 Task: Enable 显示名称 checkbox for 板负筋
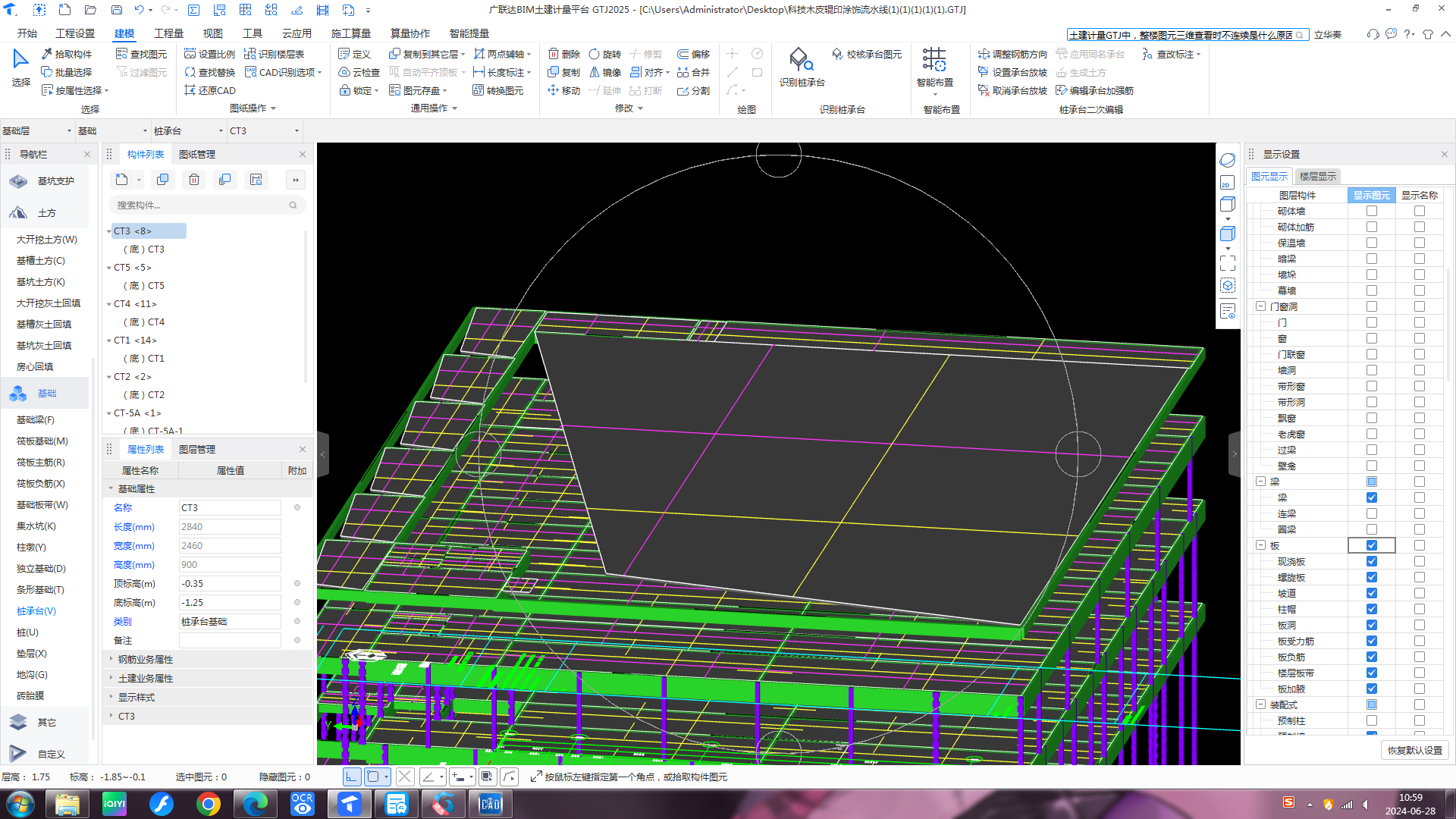pyautogui.click(x=1419, y=657)
